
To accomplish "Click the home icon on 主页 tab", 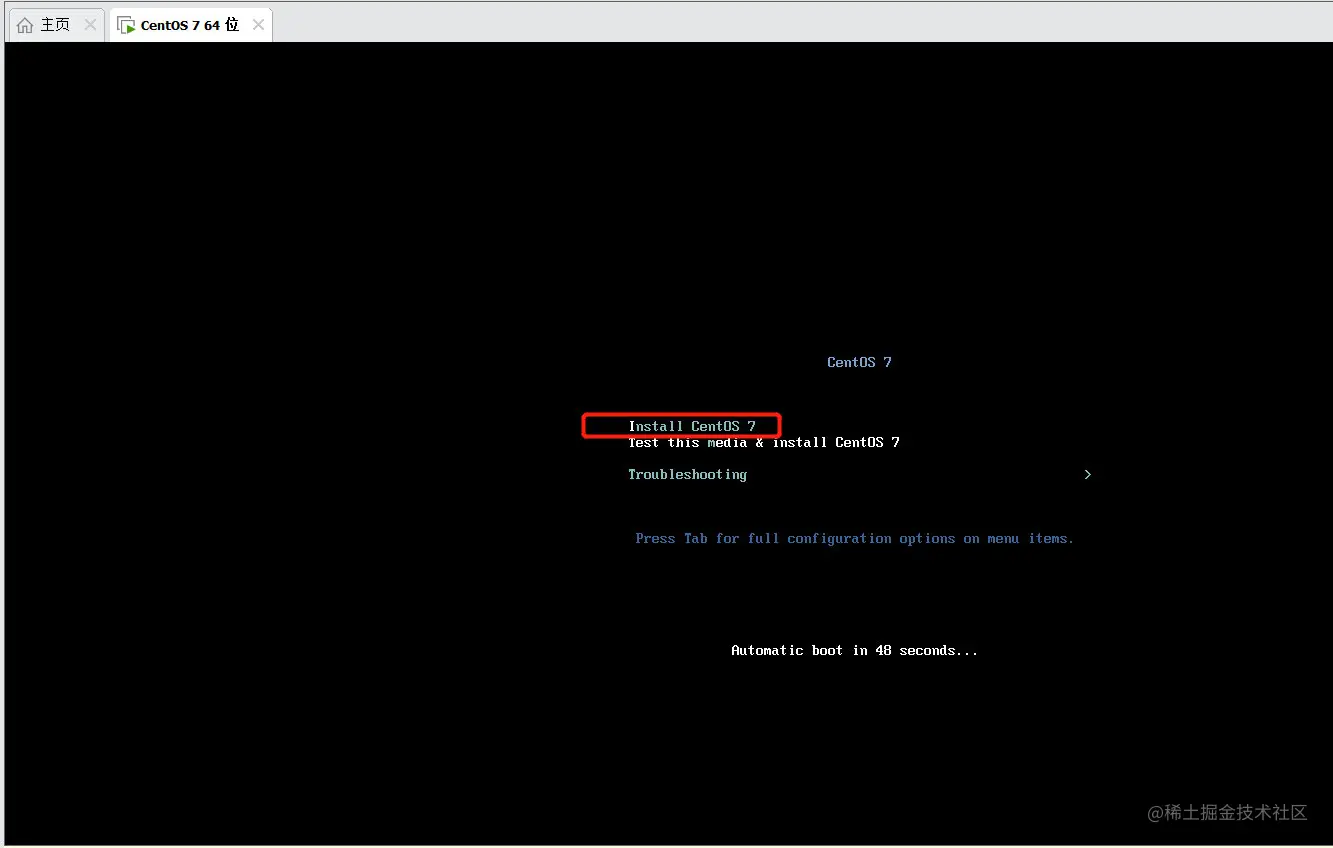I will 25,25.
